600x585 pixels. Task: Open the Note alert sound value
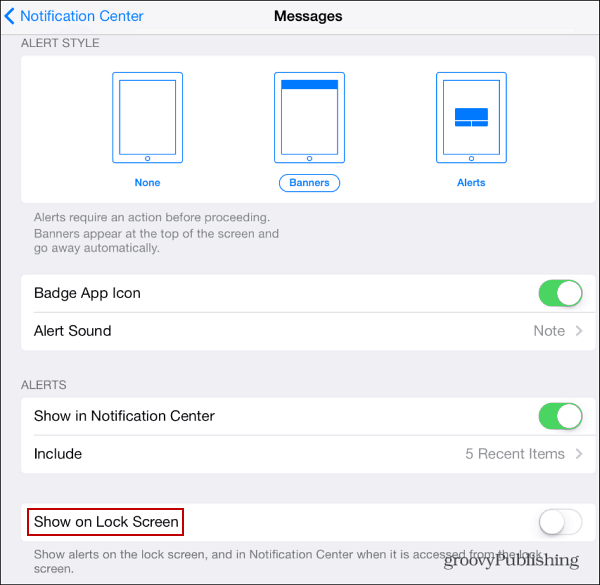click(x=549, y=331)
